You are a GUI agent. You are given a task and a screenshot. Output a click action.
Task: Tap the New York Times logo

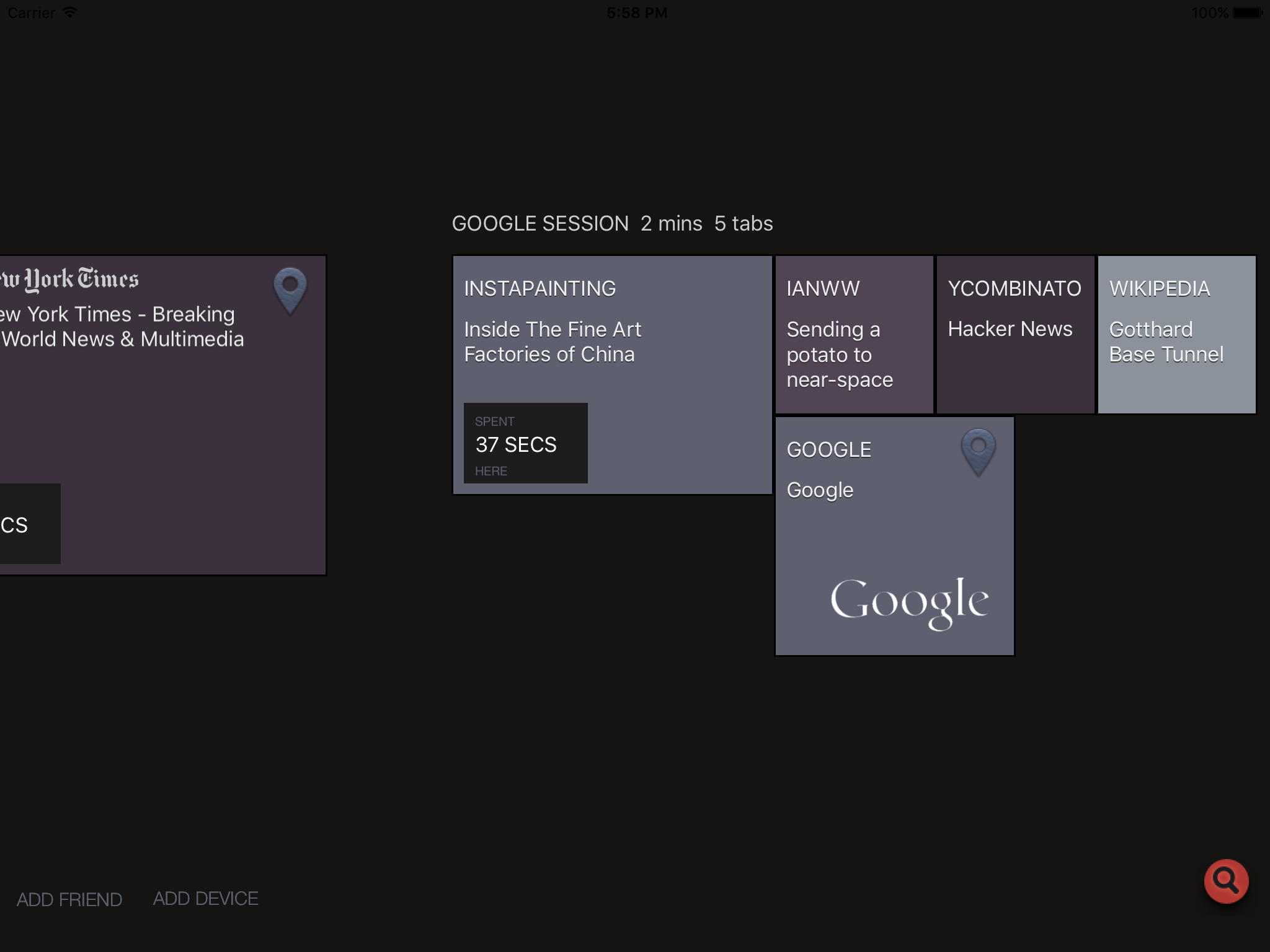coord(69,280)
